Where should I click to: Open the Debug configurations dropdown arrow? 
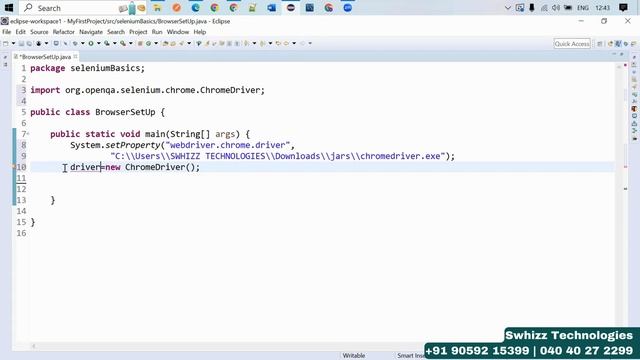pos(82,43)
